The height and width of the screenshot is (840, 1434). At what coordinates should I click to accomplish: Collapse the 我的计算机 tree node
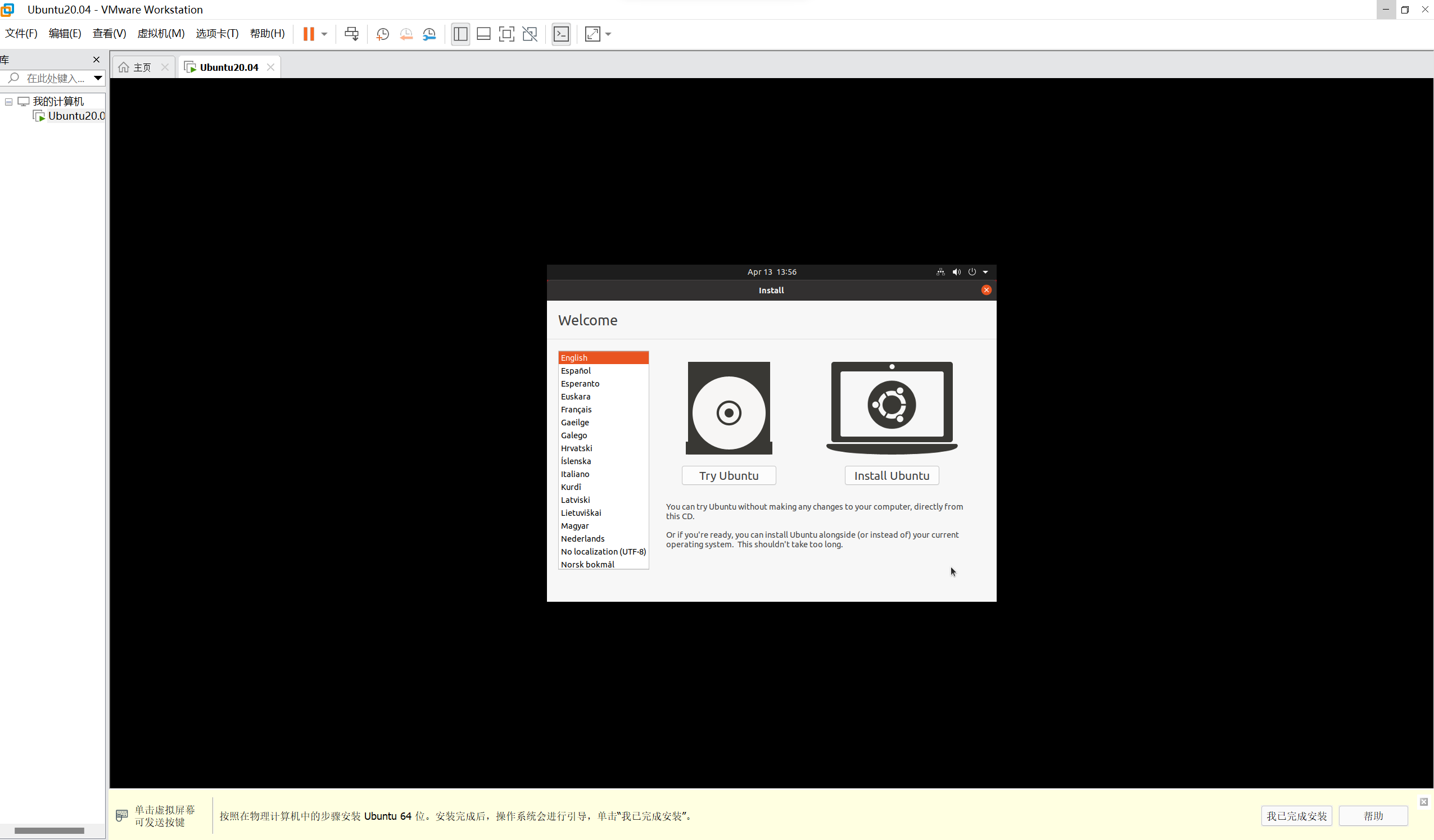click(8, 102)
